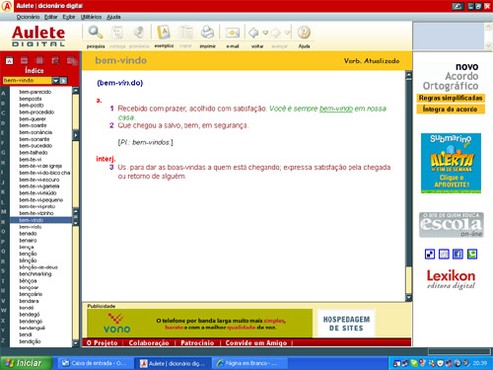This screenshot has height=370, width=493.
Task: Click the Facebook share icon under escola banner
Action: (458, 254)
